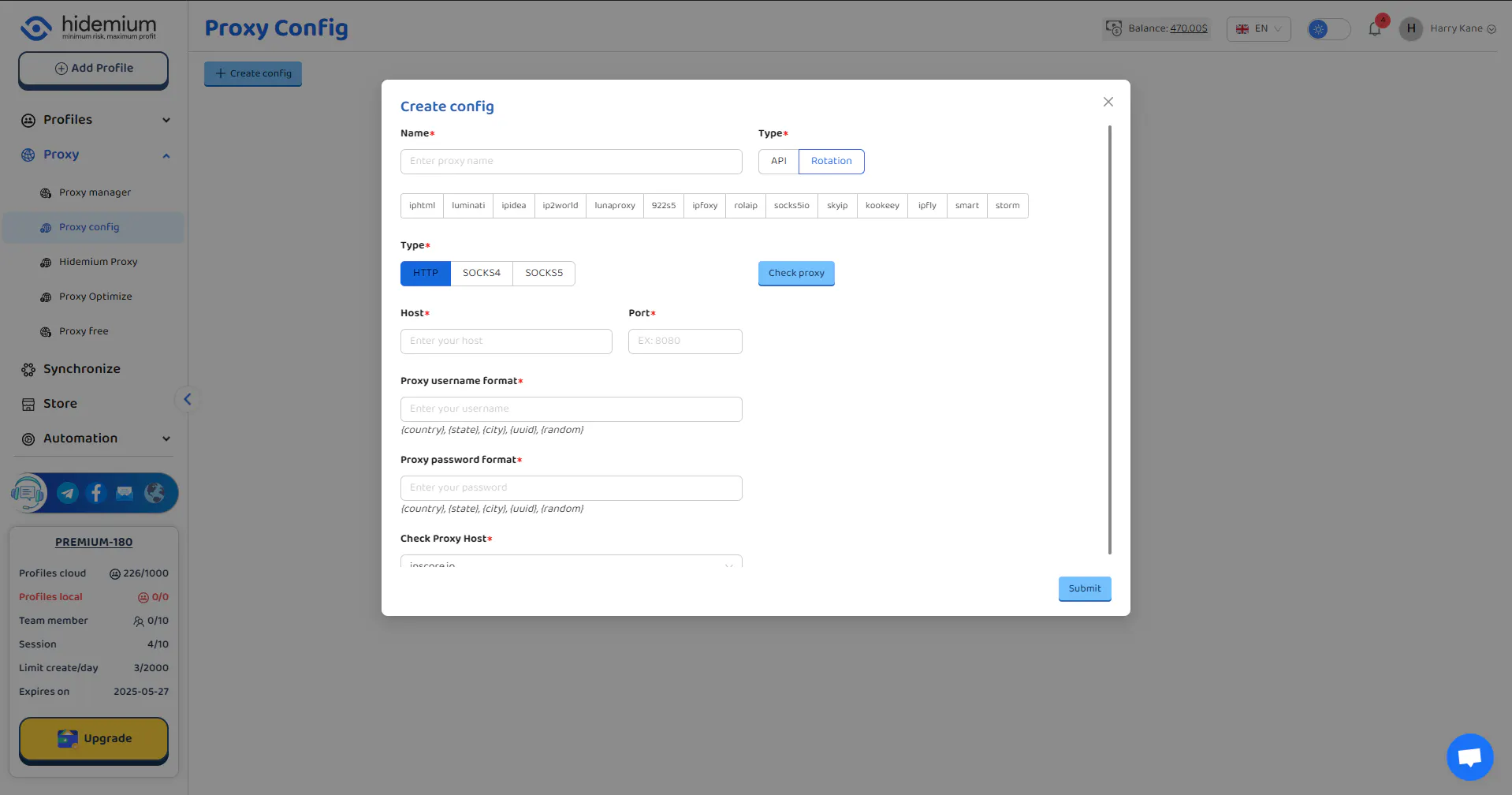Click the Store icon in sidebar

(x=28, y=404)
